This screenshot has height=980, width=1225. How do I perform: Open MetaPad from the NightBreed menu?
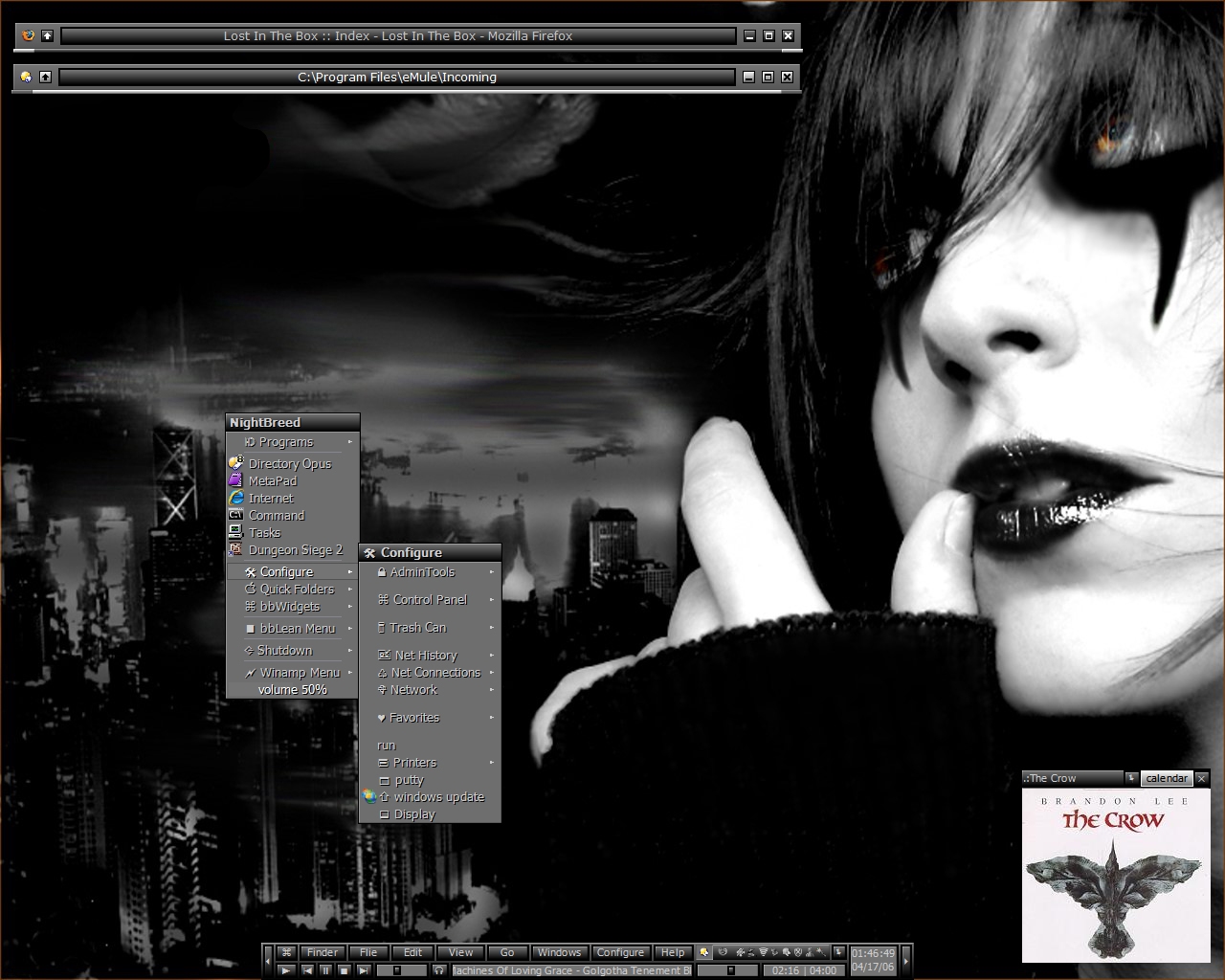click(x=292, y=480)
